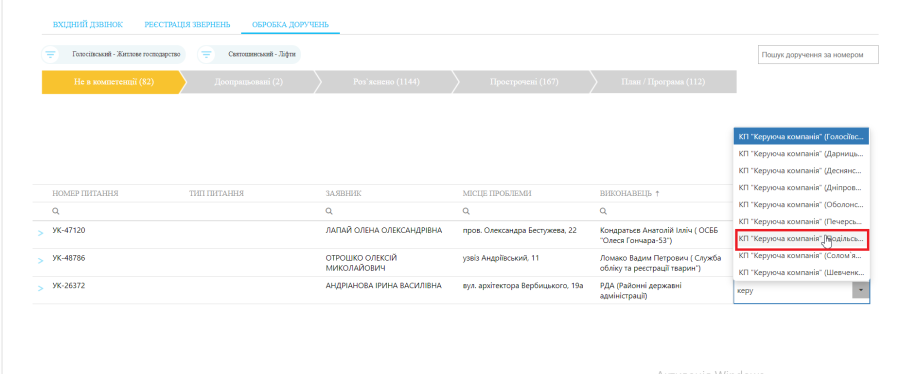Click applicant АНДРІАНОВА ІРИНА ВАСИЛІВНА
Image resolution: width=900 pixels, height=374 pixels.
(383, 286)
